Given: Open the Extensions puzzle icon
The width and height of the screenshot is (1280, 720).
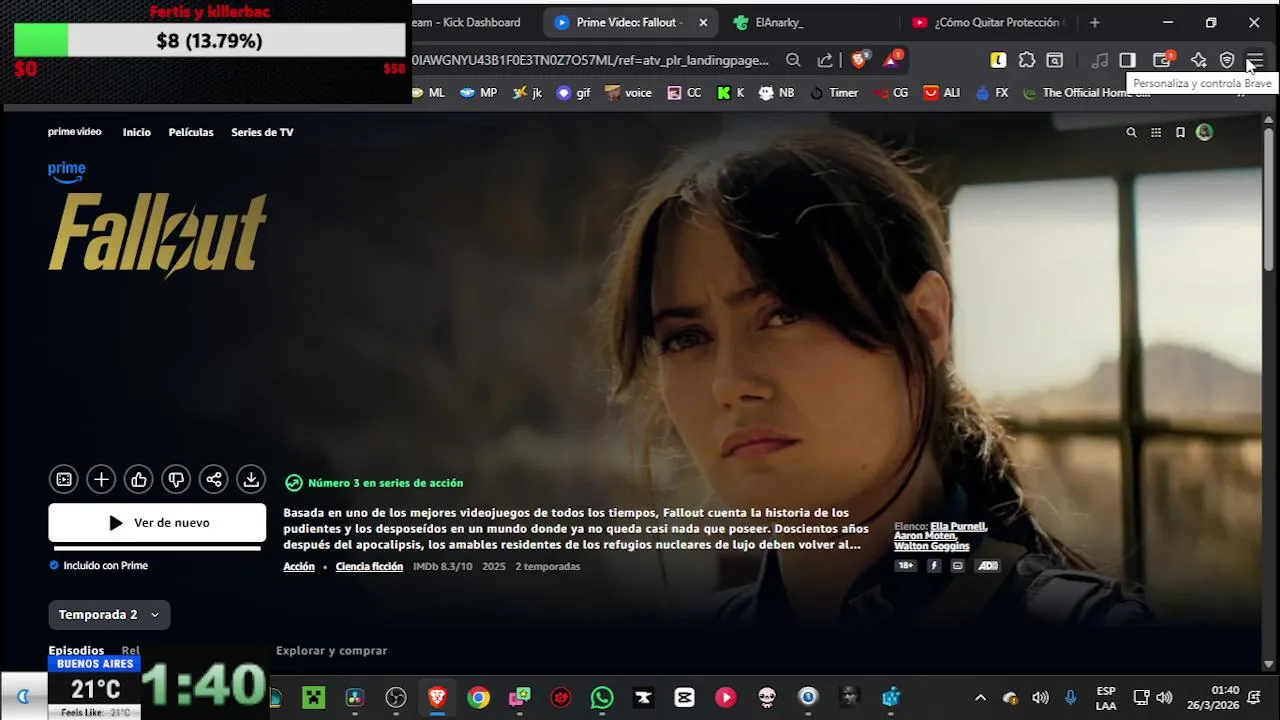Looking at the screenshot, I should click(1027, 60).
